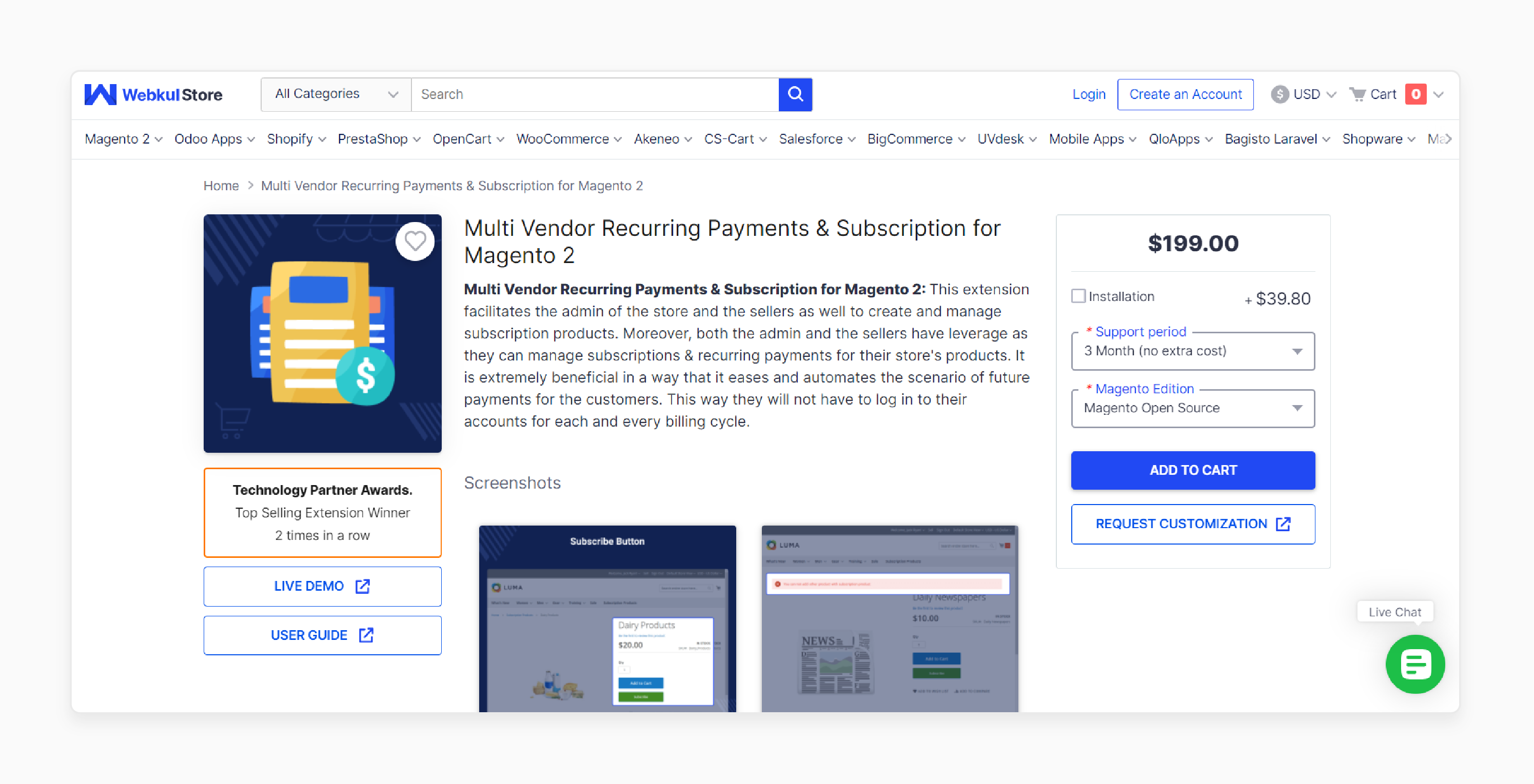
Task: Click the USD dollar currency icon
Action: click(x=1279, y=94)
